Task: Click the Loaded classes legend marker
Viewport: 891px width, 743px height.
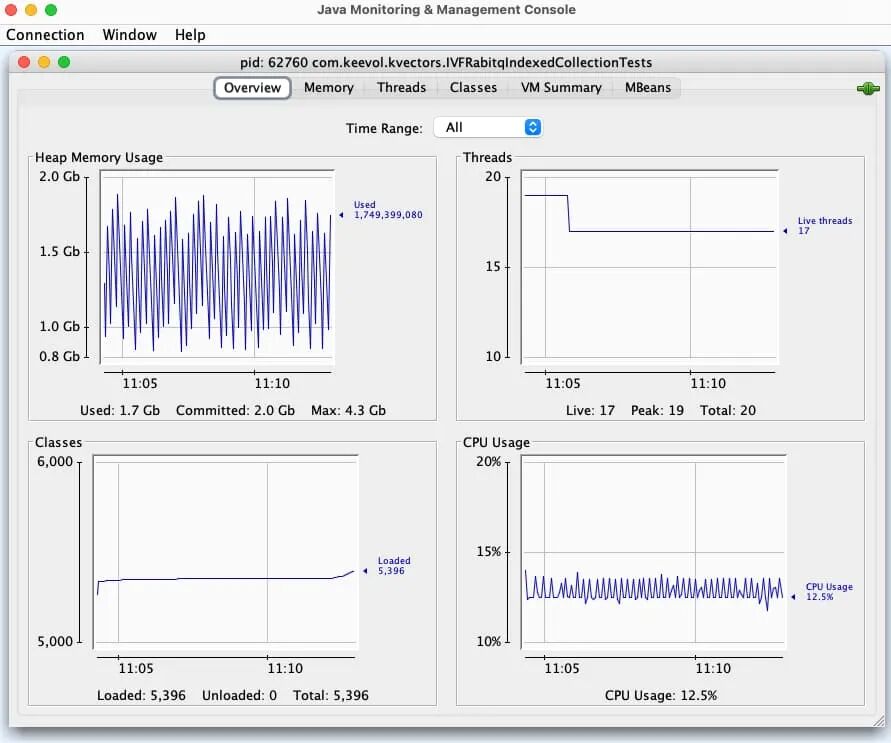Action: click(365, 571)
